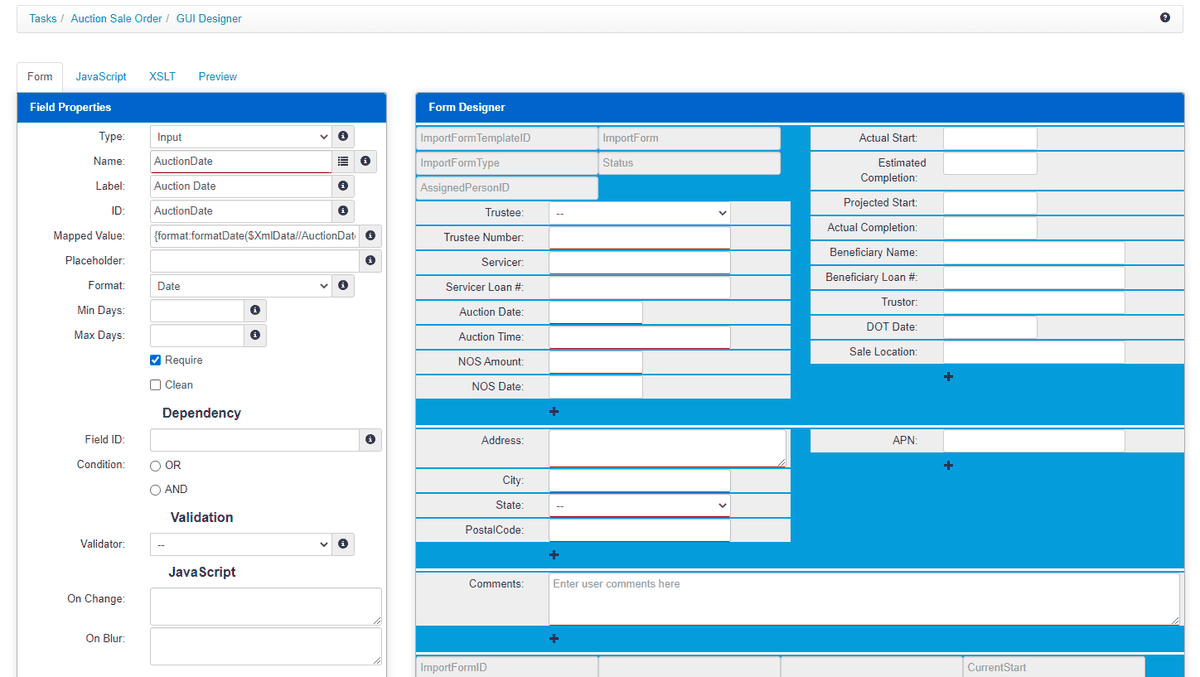Select the CurrentStart field at bottom
Image resolution: width=1200 pixels, height=677 pixels.
tap(1054, 667)
